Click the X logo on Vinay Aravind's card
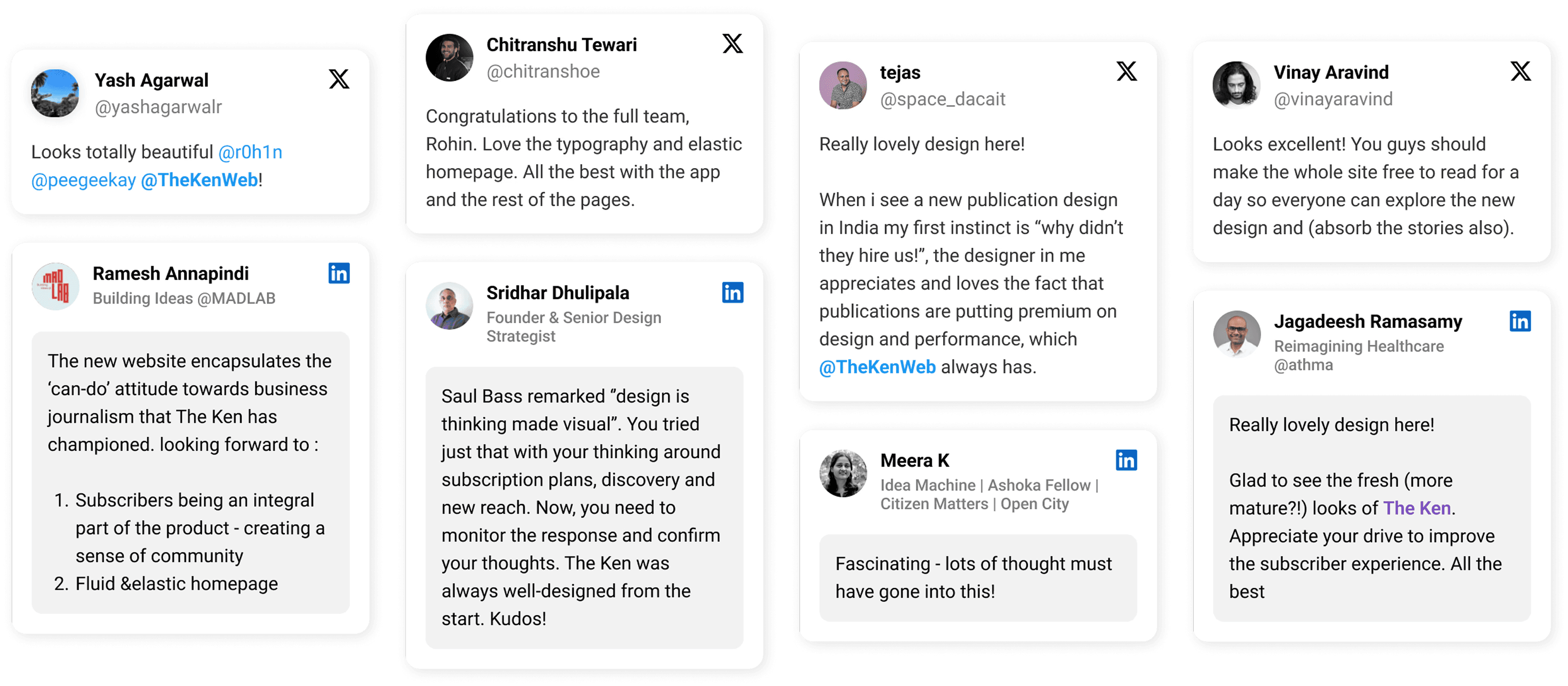Image resolution: width=1568 pixels, height=686 pixels. (x=1520, y=71)
